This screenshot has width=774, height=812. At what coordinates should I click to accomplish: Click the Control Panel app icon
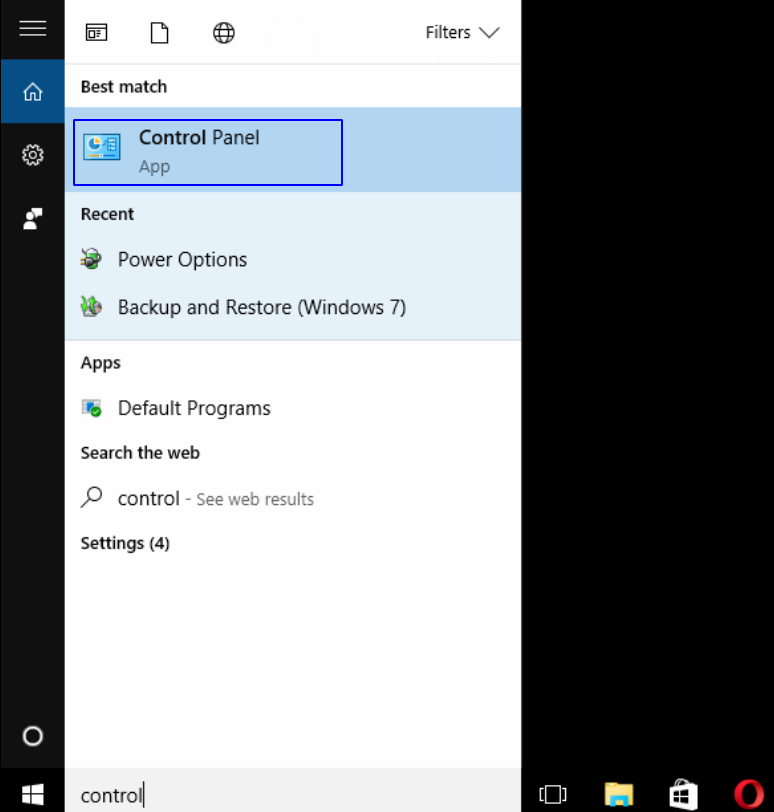[x=102, y=147]
